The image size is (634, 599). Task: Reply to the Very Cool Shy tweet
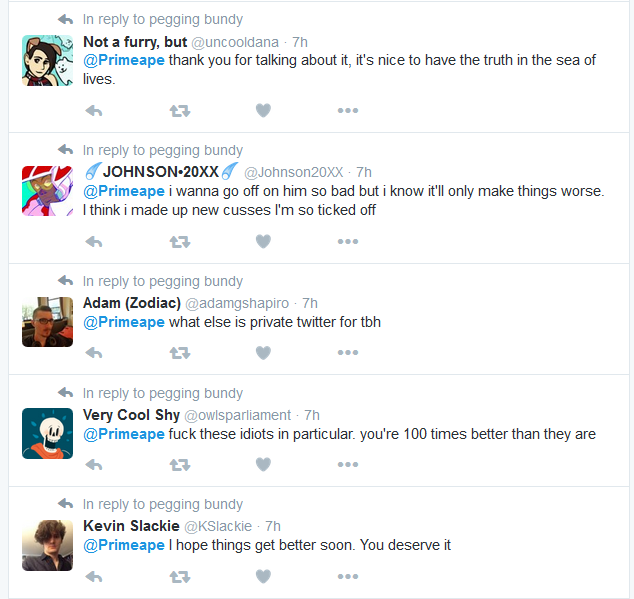tap(94, 464)
